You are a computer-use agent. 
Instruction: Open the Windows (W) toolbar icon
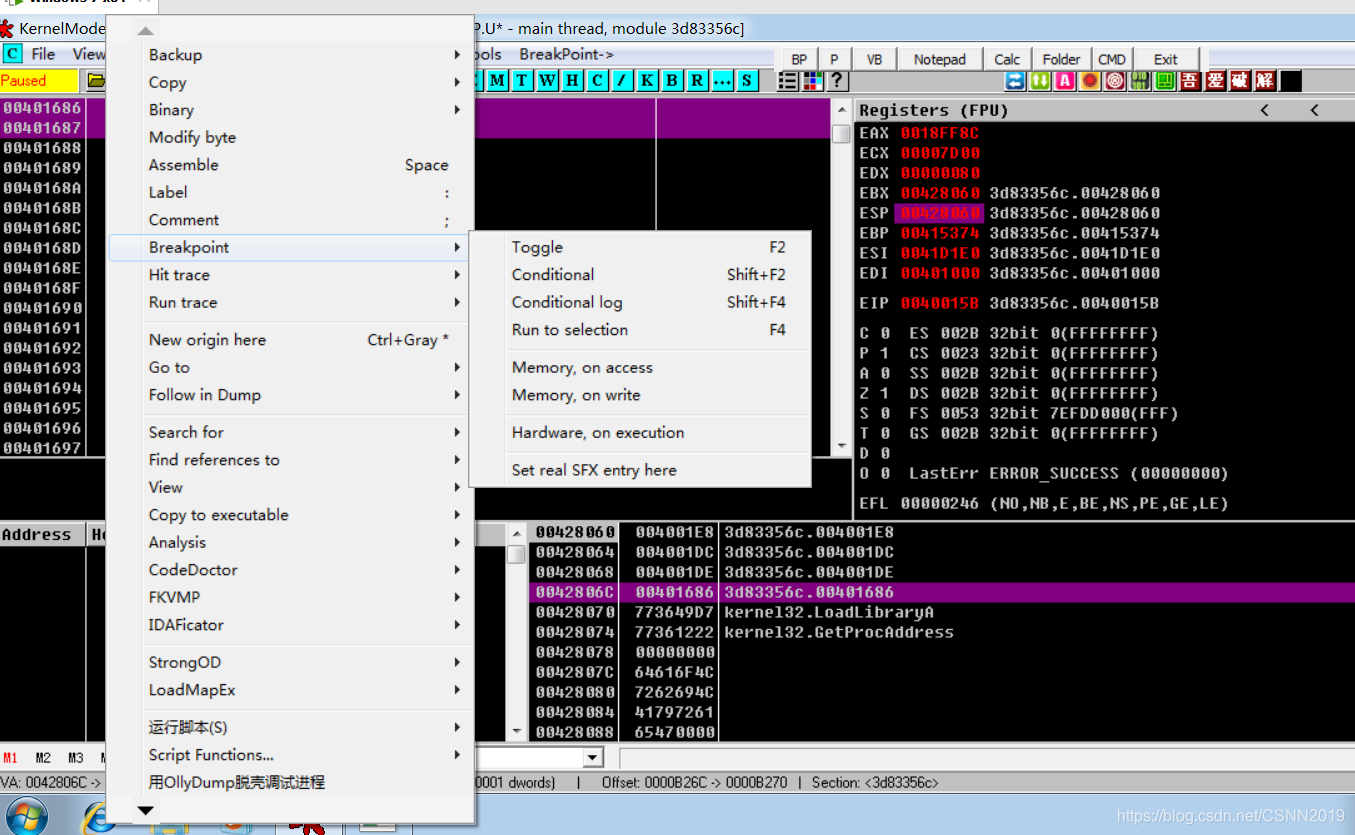[547, 81]
